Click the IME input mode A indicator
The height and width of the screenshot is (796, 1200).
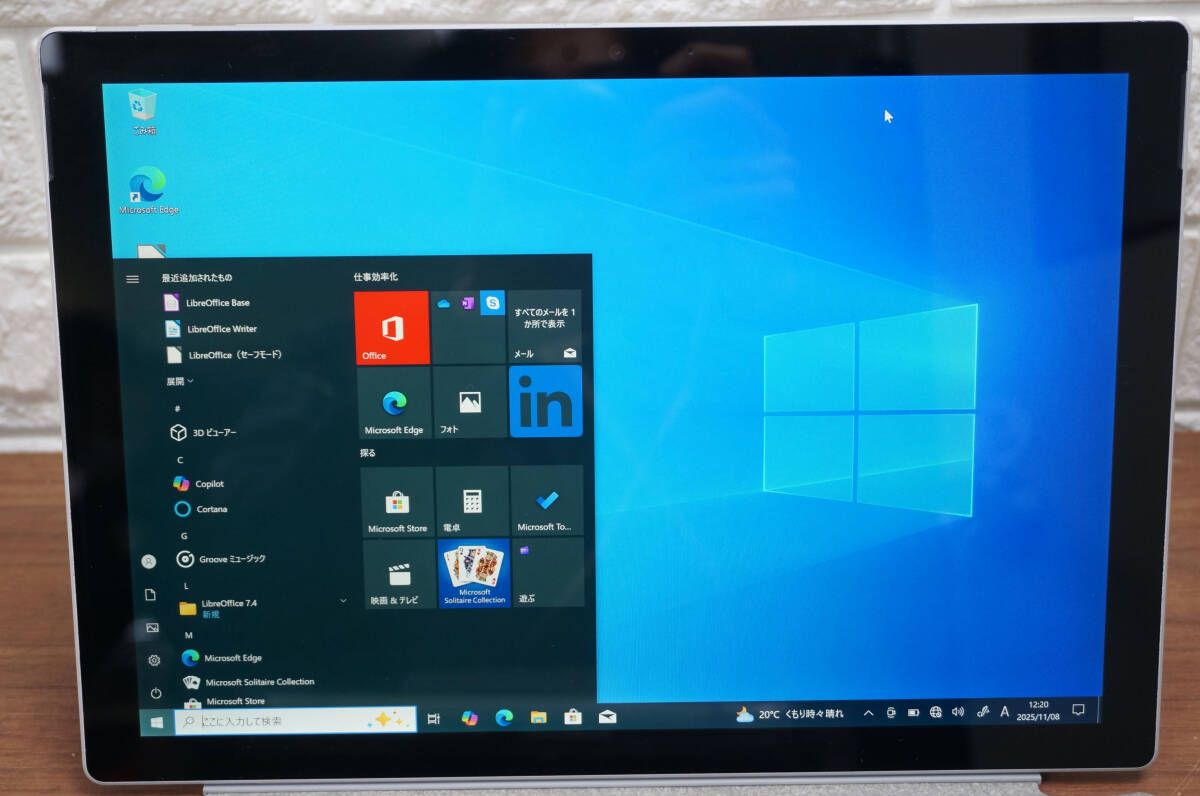(1005, 712)
